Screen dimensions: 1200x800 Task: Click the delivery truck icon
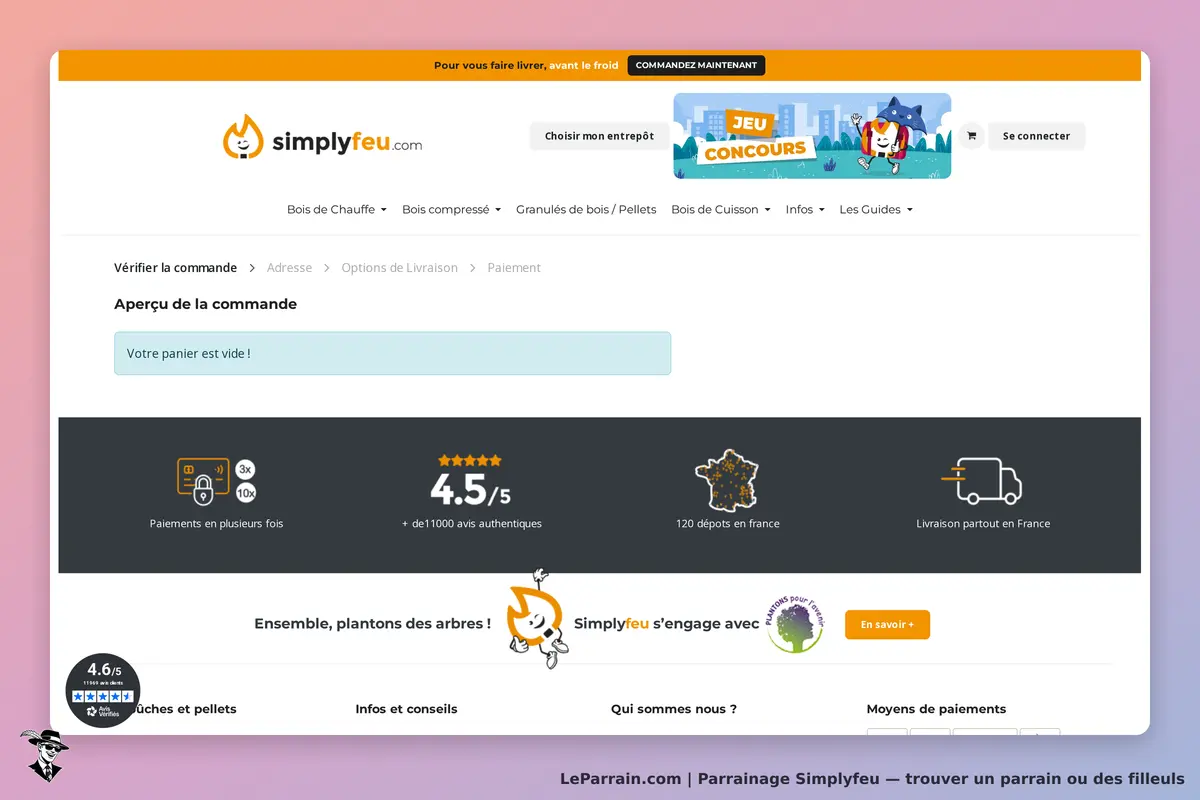[x=983, y=481]
